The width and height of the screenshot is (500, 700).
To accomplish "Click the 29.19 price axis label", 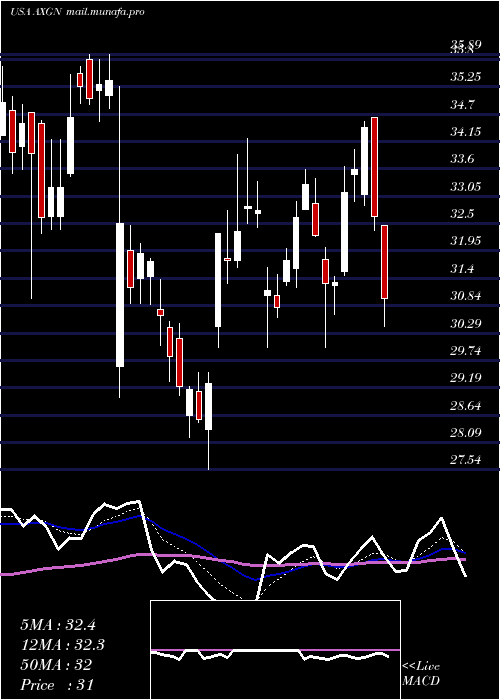I will pos(466,378).
